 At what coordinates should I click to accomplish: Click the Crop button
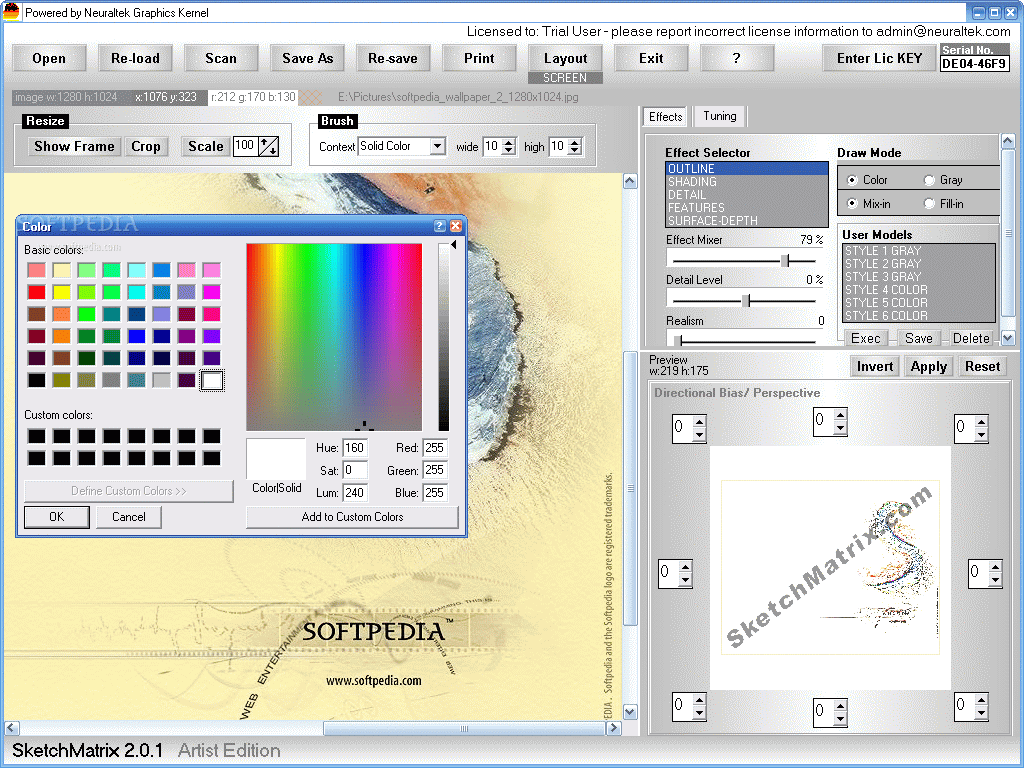click(x=146, y=146)
